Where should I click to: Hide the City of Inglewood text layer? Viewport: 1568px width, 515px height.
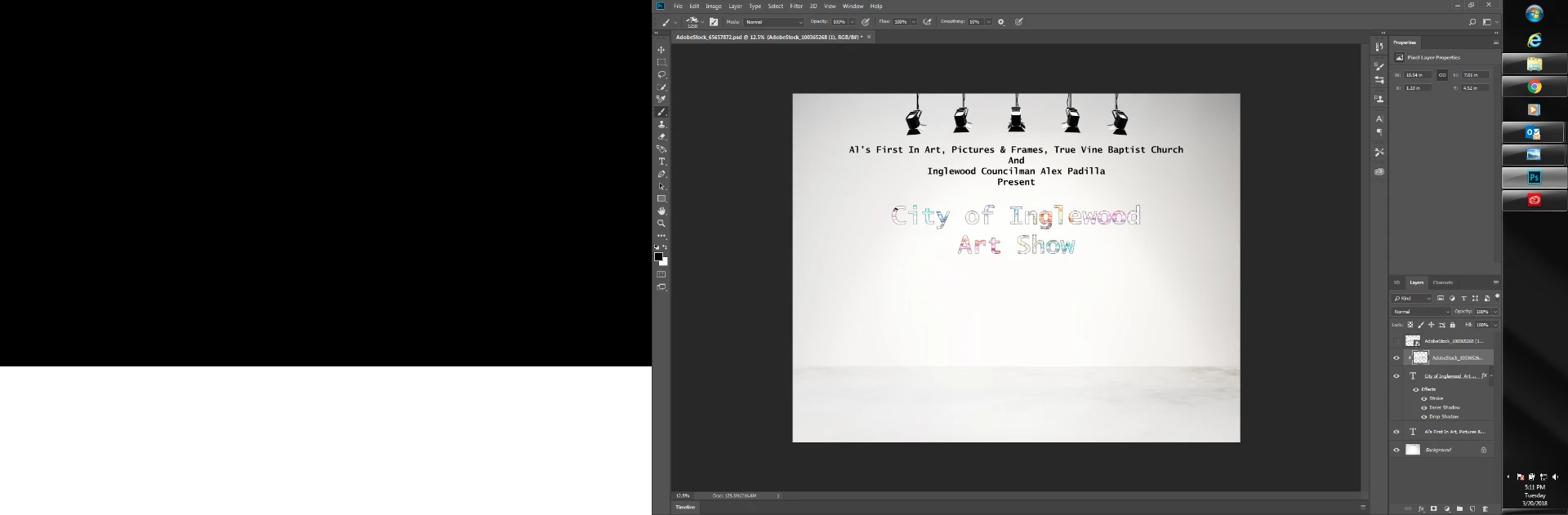tap(1396, 376)
